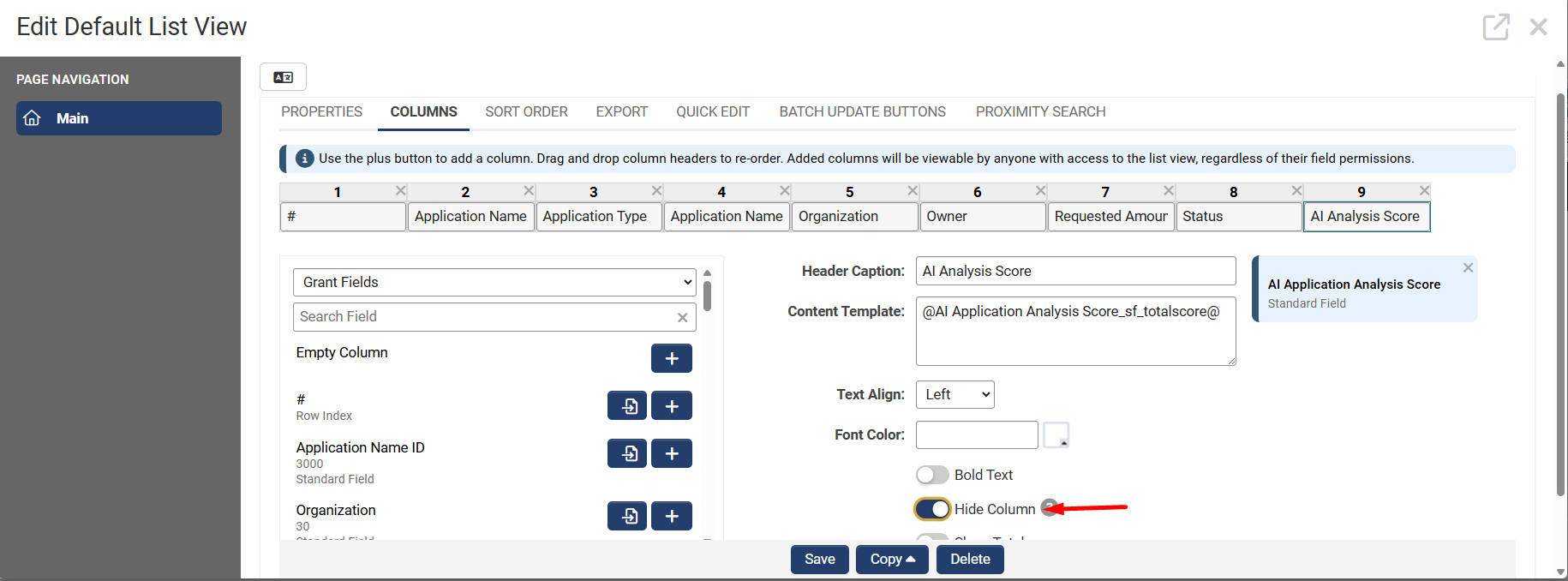This screenshot has height=581, width=1568.
Task: Select the Owner column header
Action: click(983, 217)
